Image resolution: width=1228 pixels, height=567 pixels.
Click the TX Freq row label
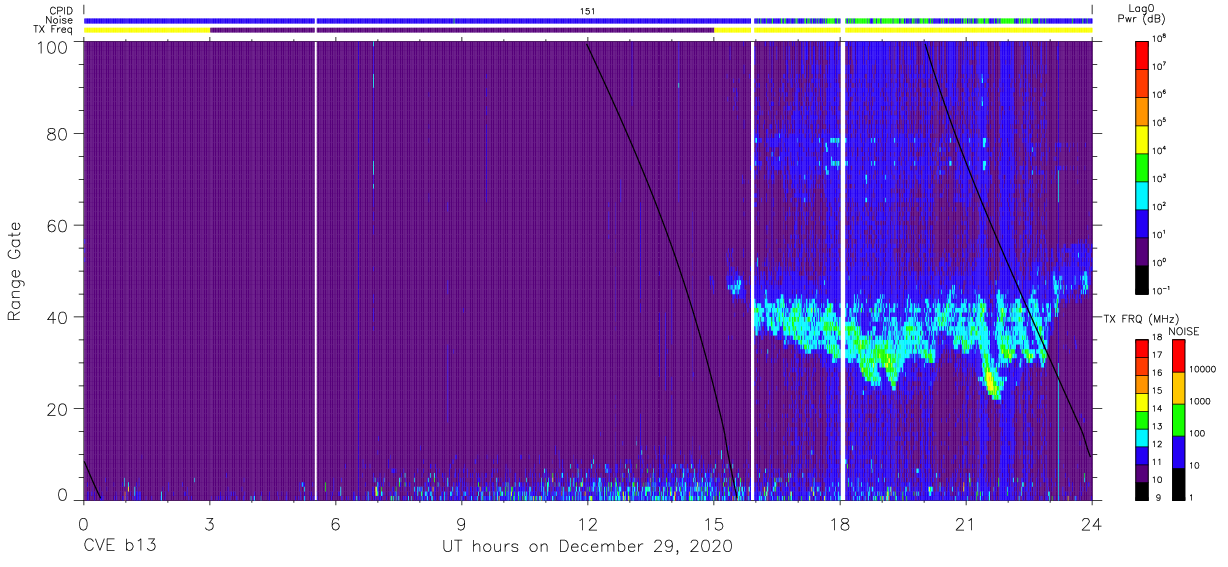[55, 30]
